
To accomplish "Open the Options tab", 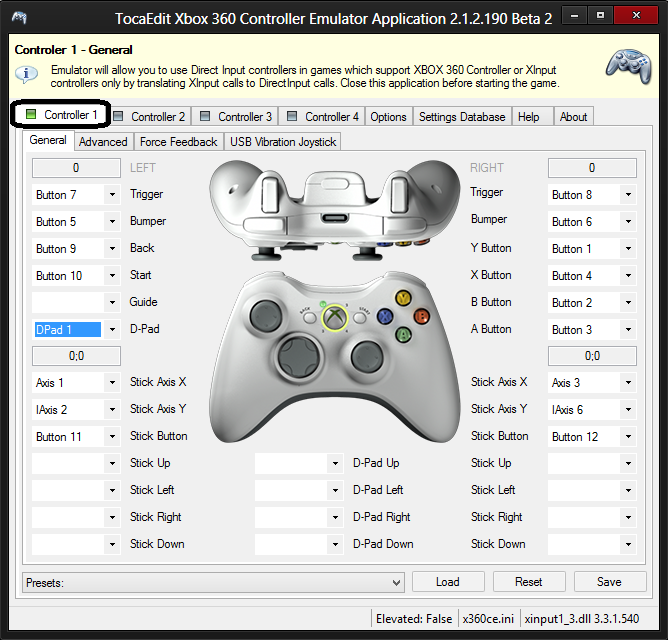I will pos(388,116).
